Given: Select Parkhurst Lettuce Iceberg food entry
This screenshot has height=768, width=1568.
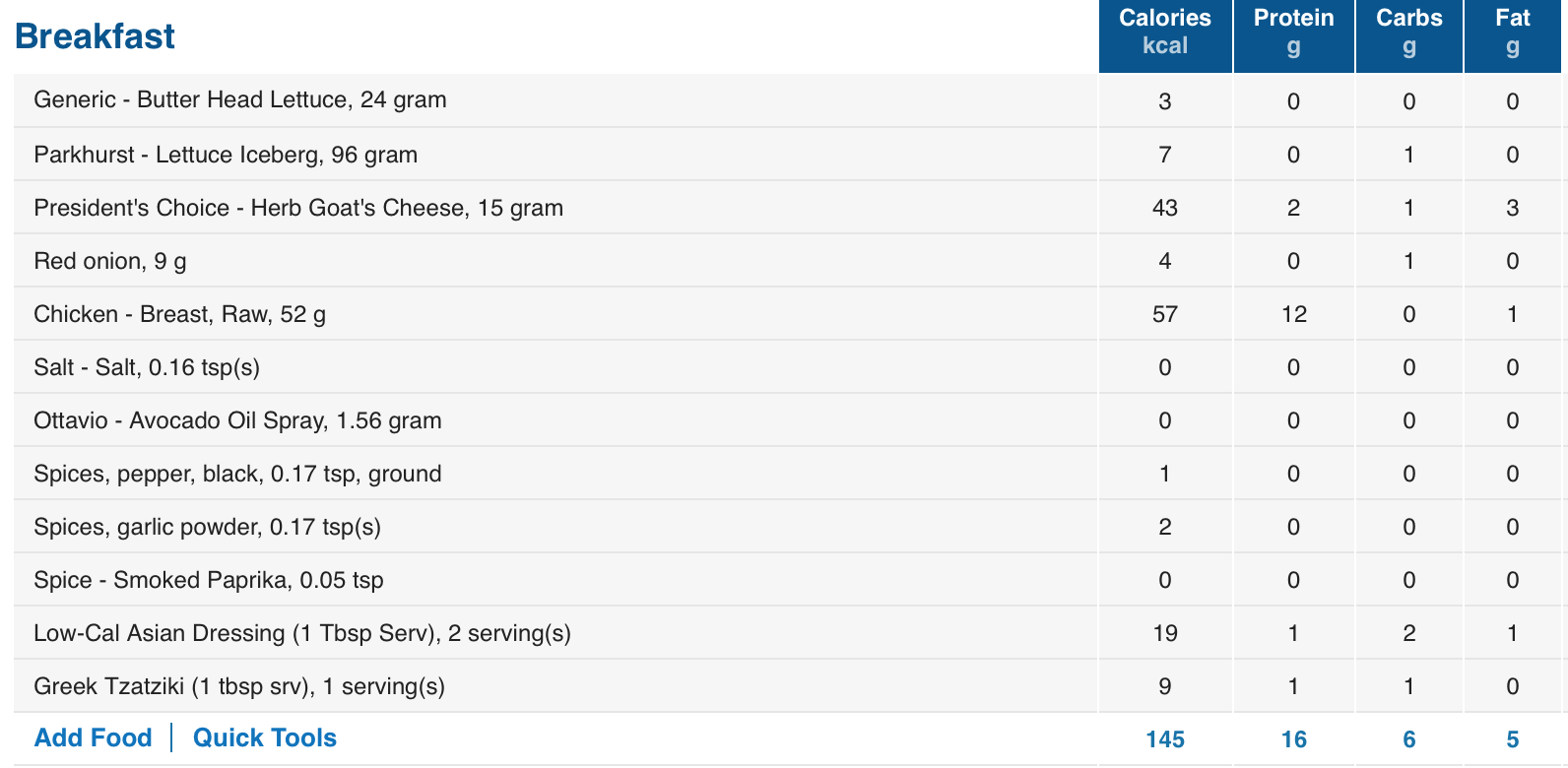Looking at the screenshot, I should pos(226,155).
